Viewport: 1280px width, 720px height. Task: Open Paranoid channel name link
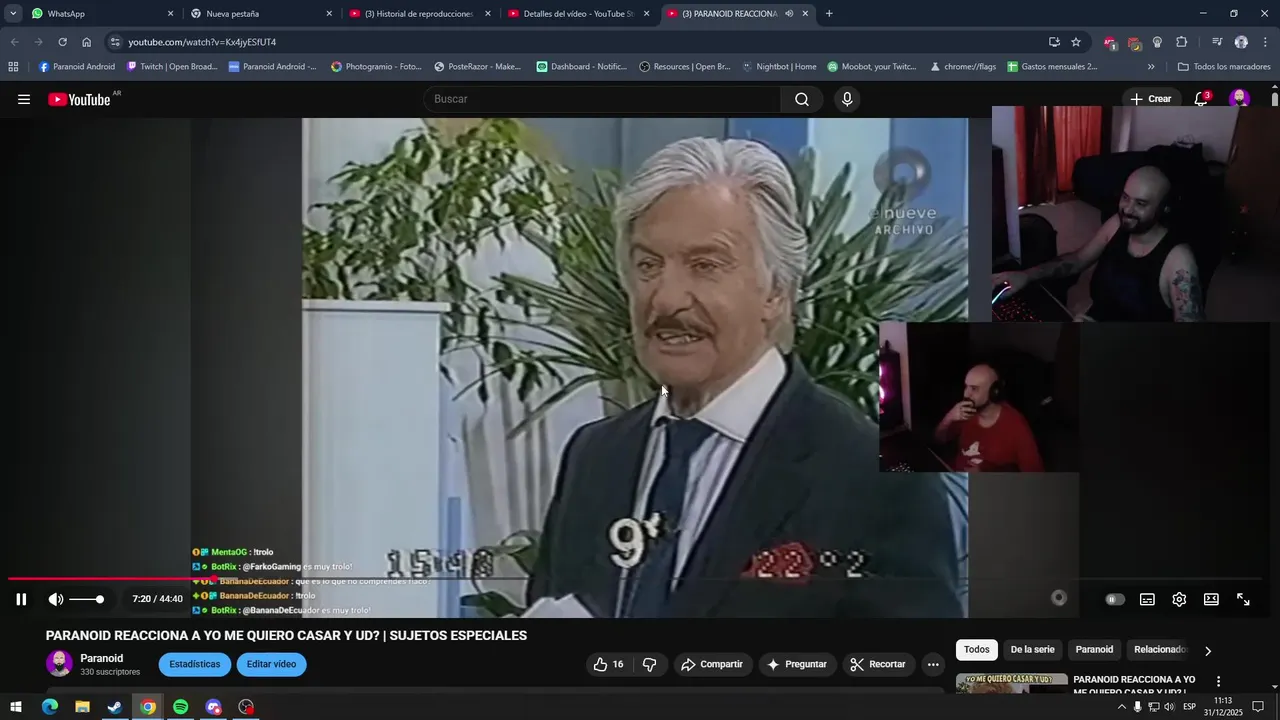102,658
